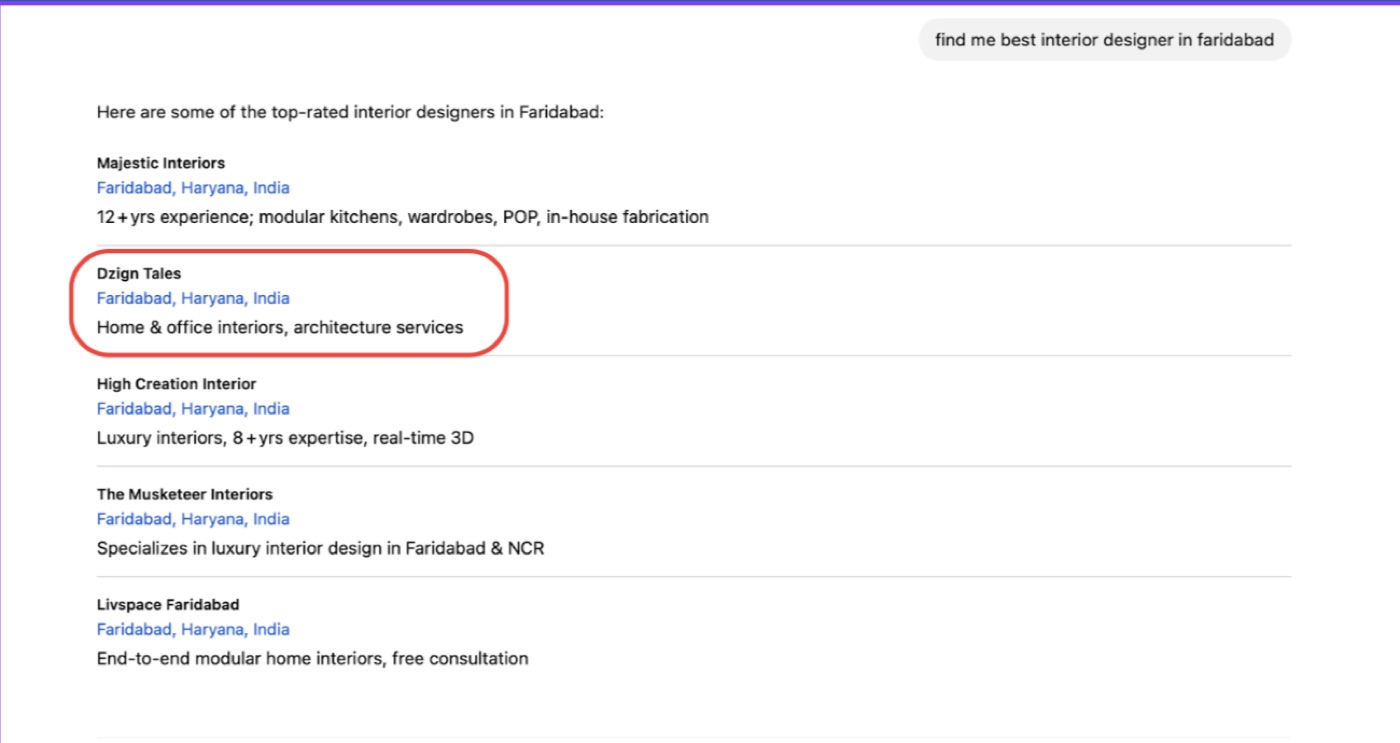This screenshot has width=1400, height=743.
Task: Open Majestic Interiors' Faridabad, Haryana, India location link
Action: 193,188
